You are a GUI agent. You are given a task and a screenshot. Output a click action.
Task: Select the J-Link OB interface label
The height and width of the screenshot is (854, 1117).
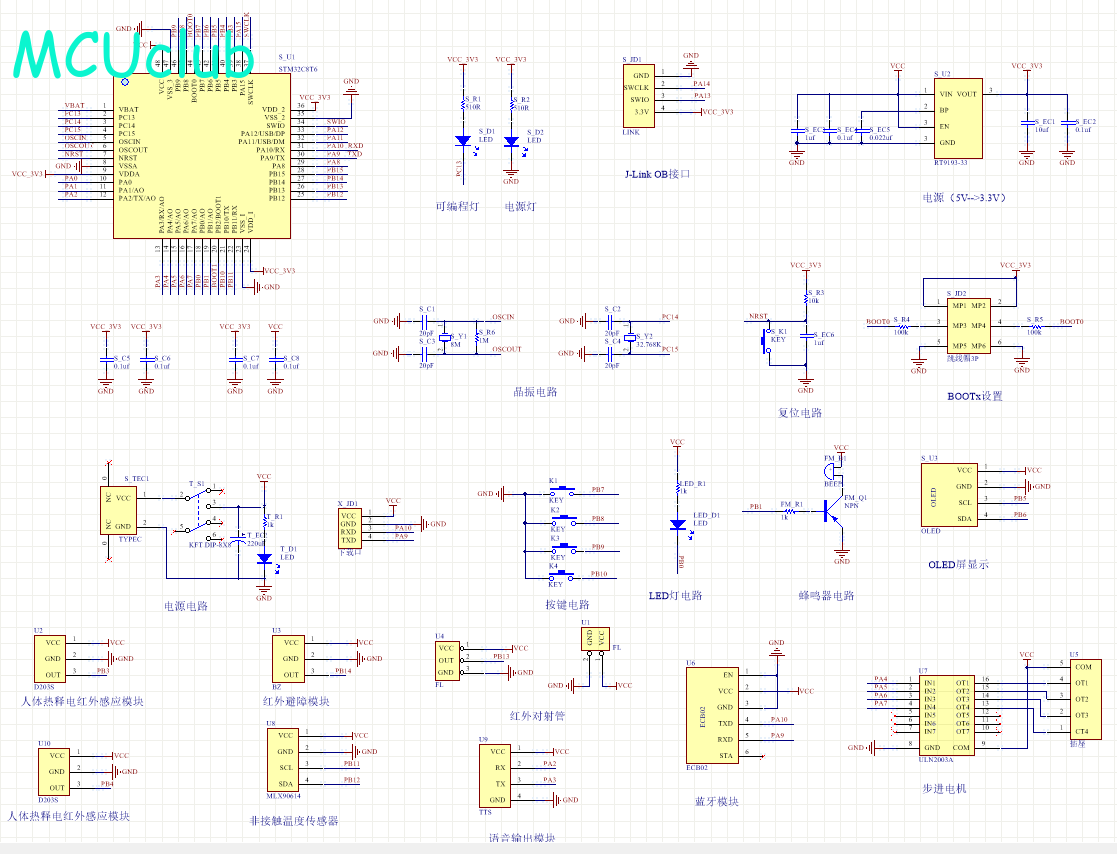click(x=657, y=174)
